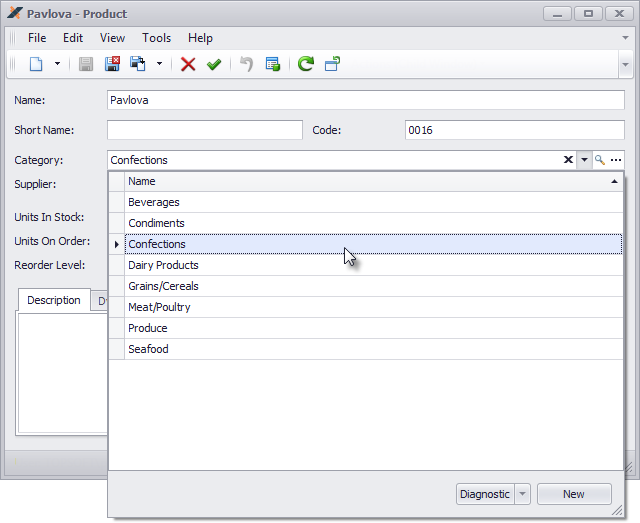The width and height of the screenshot is (640, 523).
Task: Click the Code field containing 0016
Action: click(515, 130)
